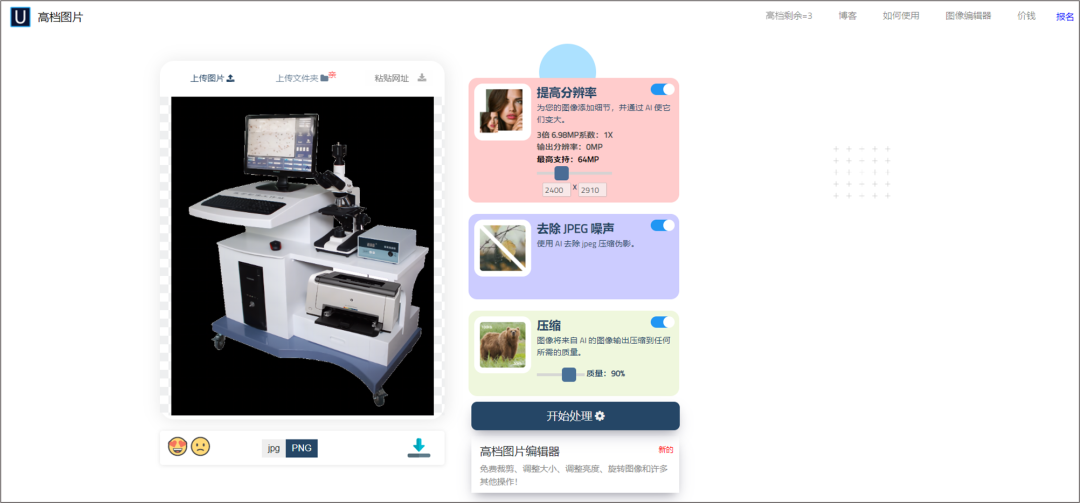
Task: Click the 质量 compression slider handle
Action: [x=569, y=374]
